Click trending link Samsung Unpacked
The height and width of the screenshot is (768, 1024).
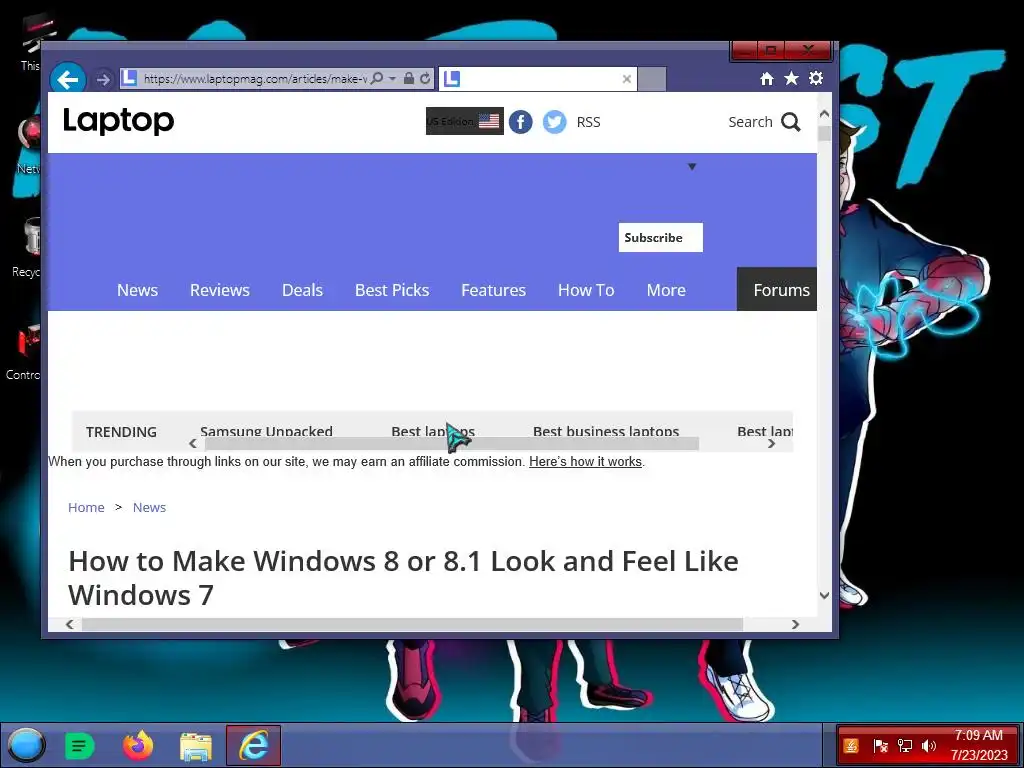pyautogui.click(x=266, y=431)
